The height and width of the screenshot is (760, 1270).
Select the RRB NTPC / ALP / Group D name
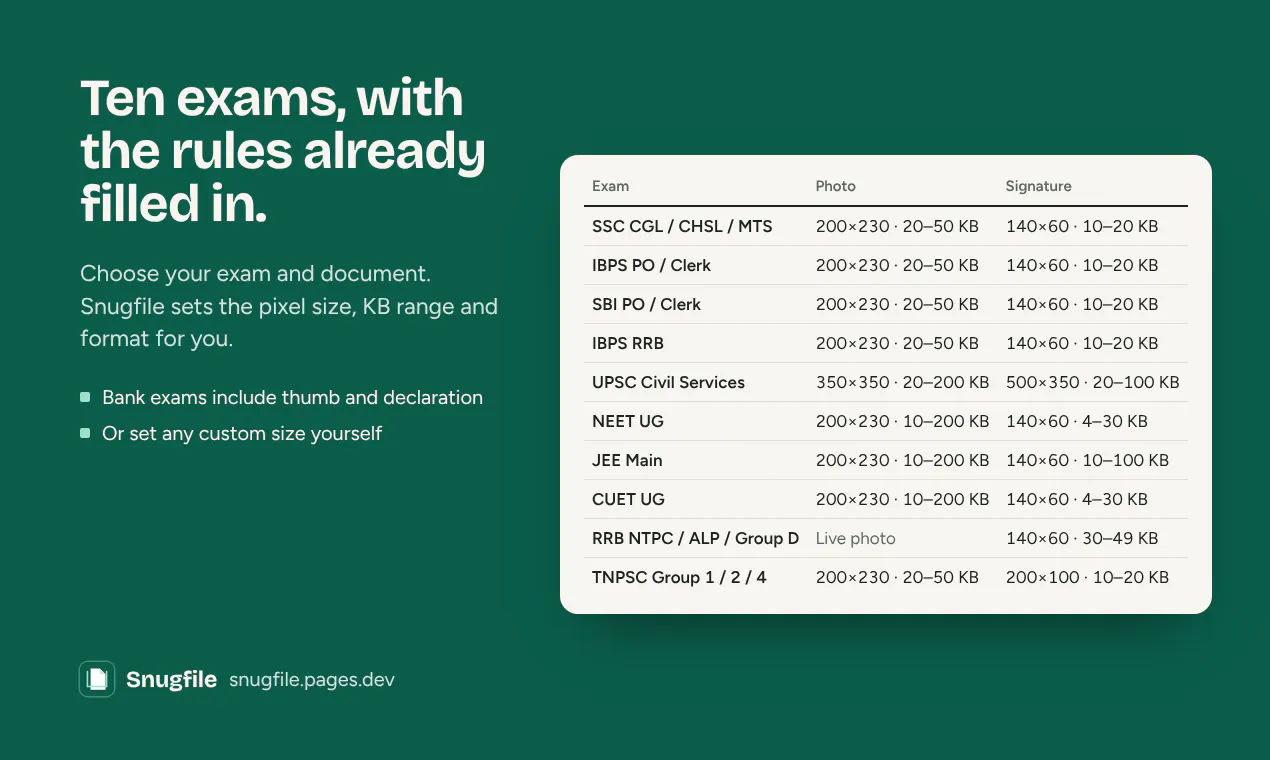[695, 538]
